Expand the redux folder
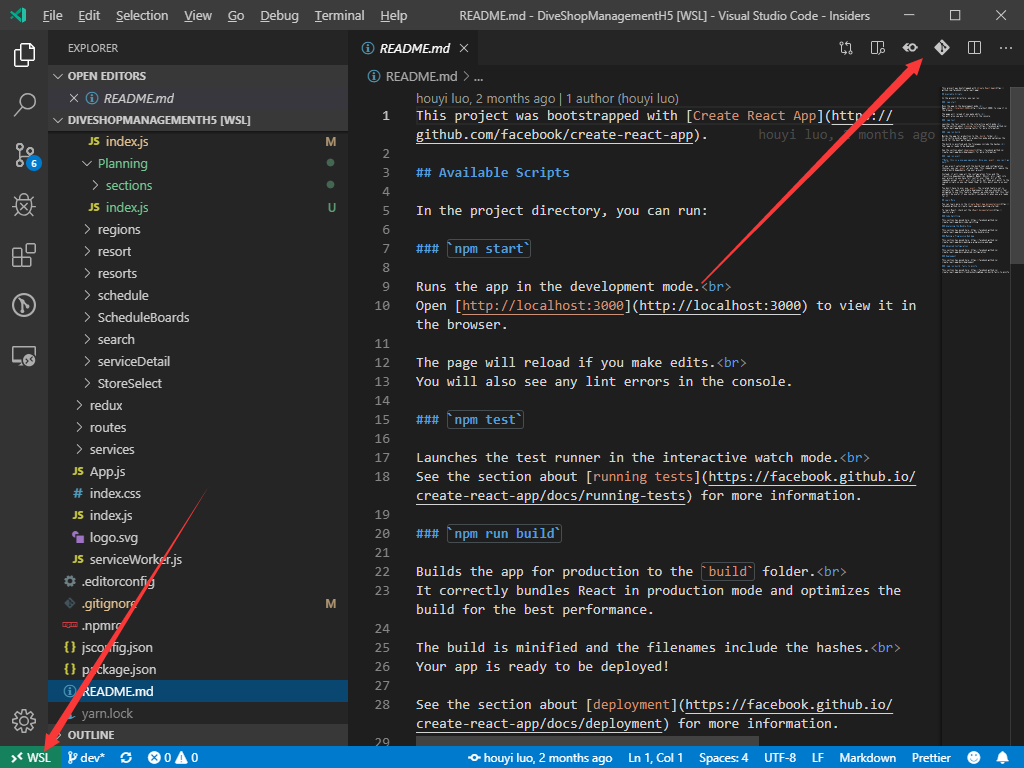The width and height of the screenshot is (1024, 768). point(105,405)
